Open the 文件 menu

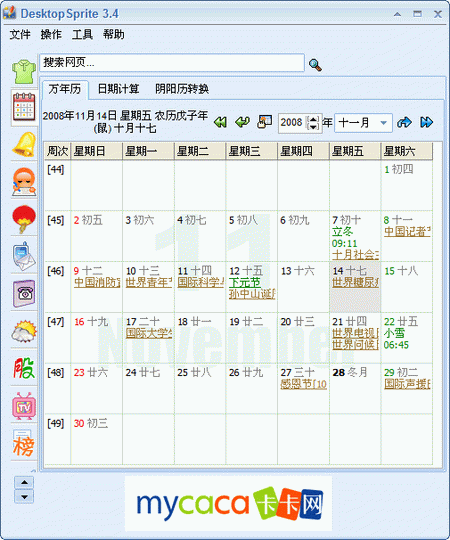tap(20, 34)
